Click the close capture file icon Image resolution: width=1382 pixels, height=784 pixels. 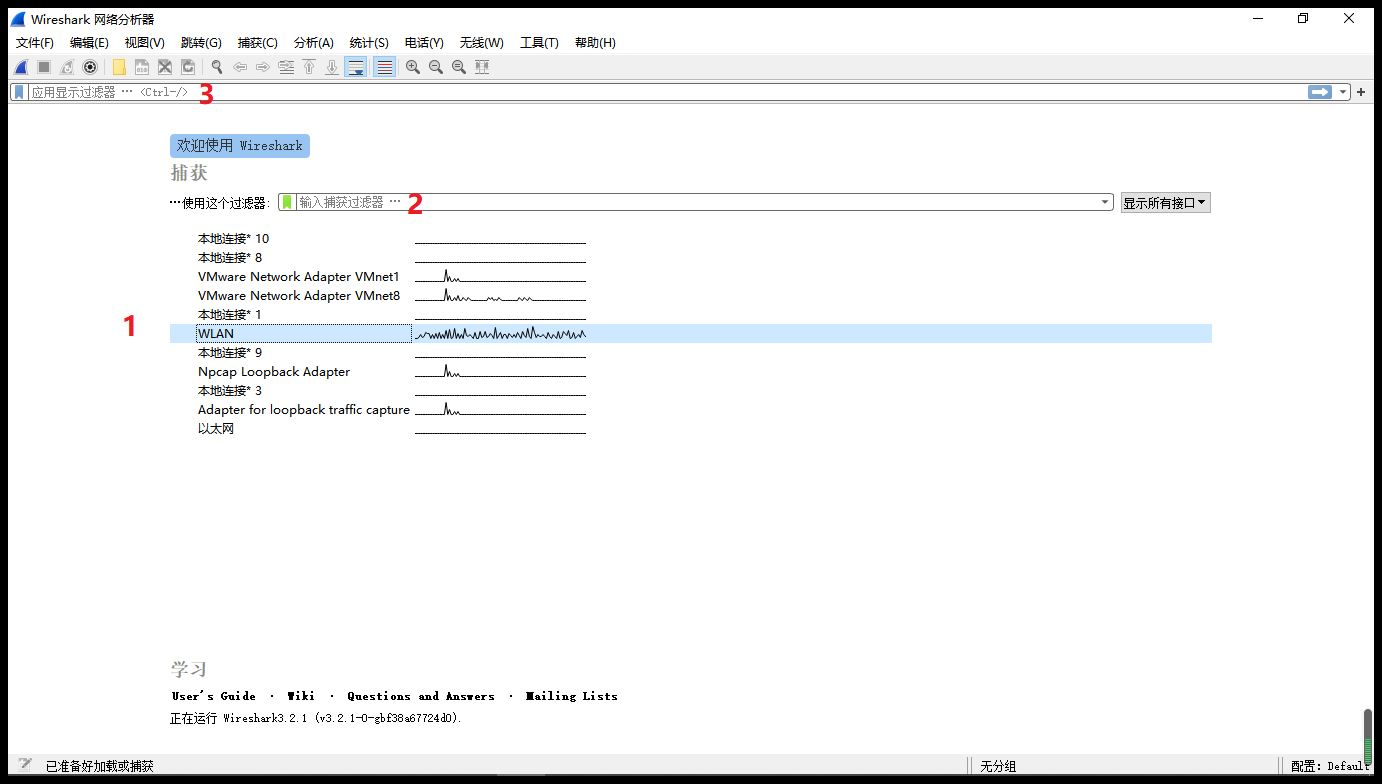click(165, 67)
